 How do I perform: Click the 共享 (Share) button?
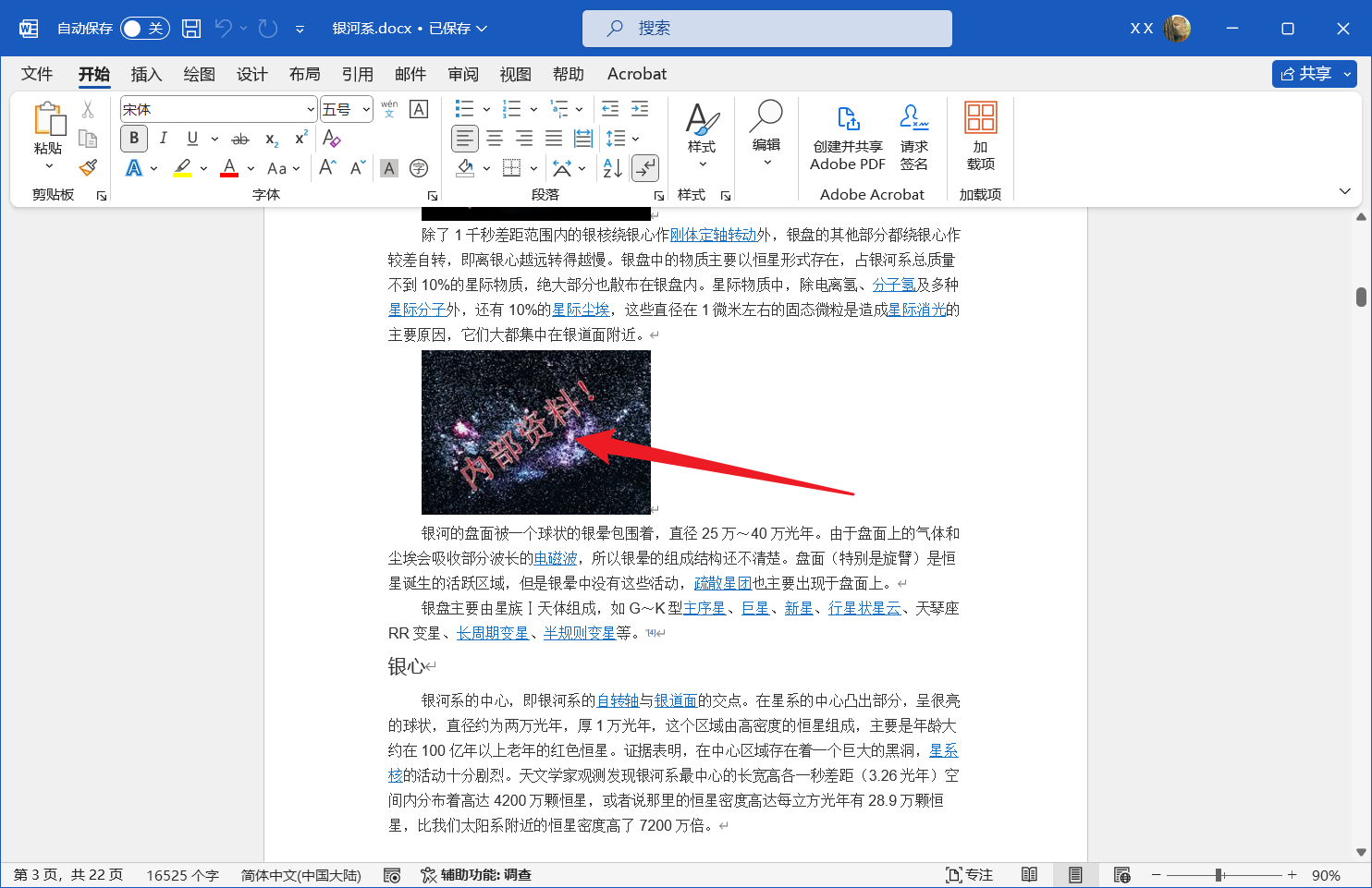click(1305, 74)
